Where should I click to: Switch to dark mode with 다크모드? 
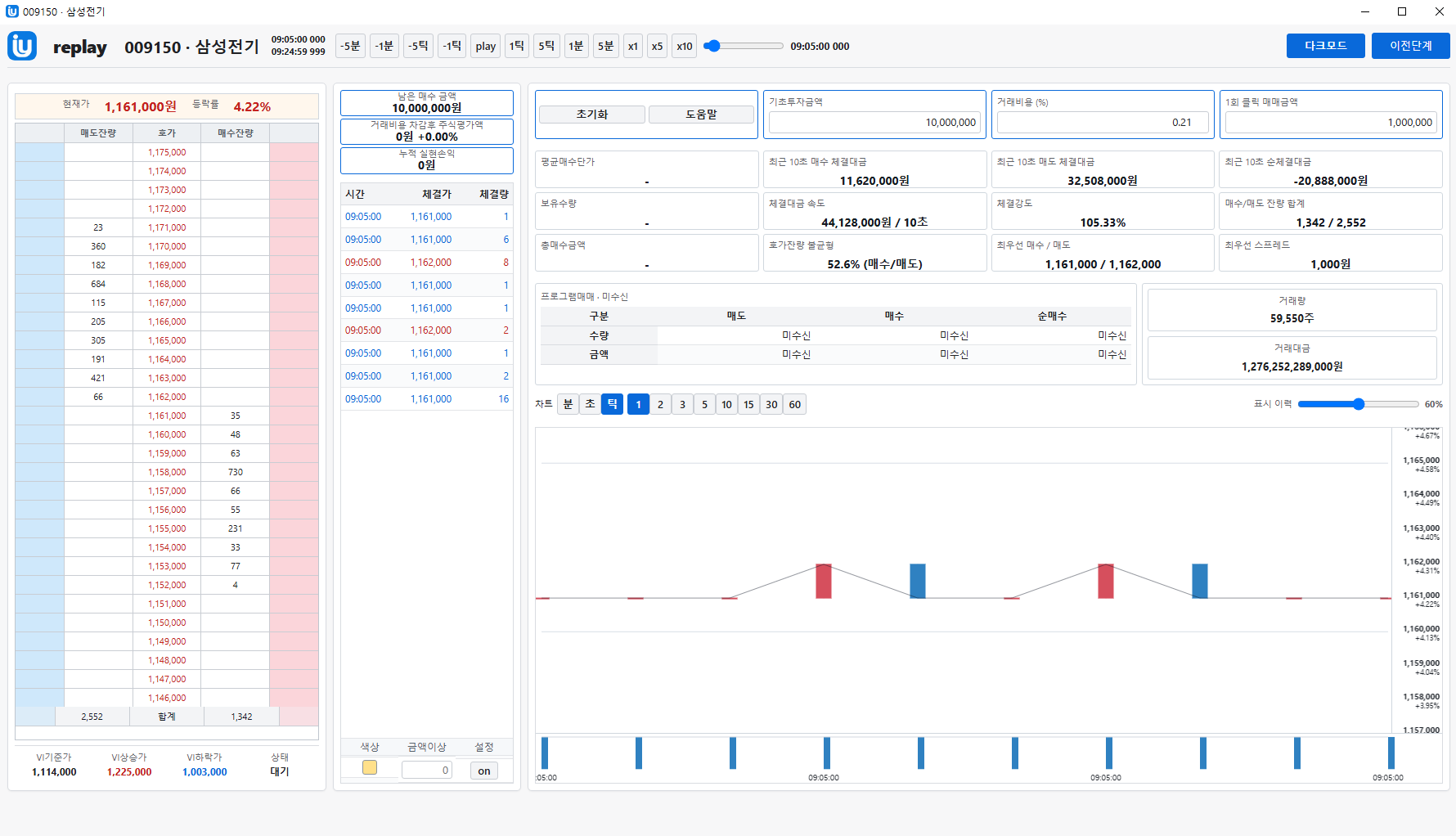pos(1326,46)
